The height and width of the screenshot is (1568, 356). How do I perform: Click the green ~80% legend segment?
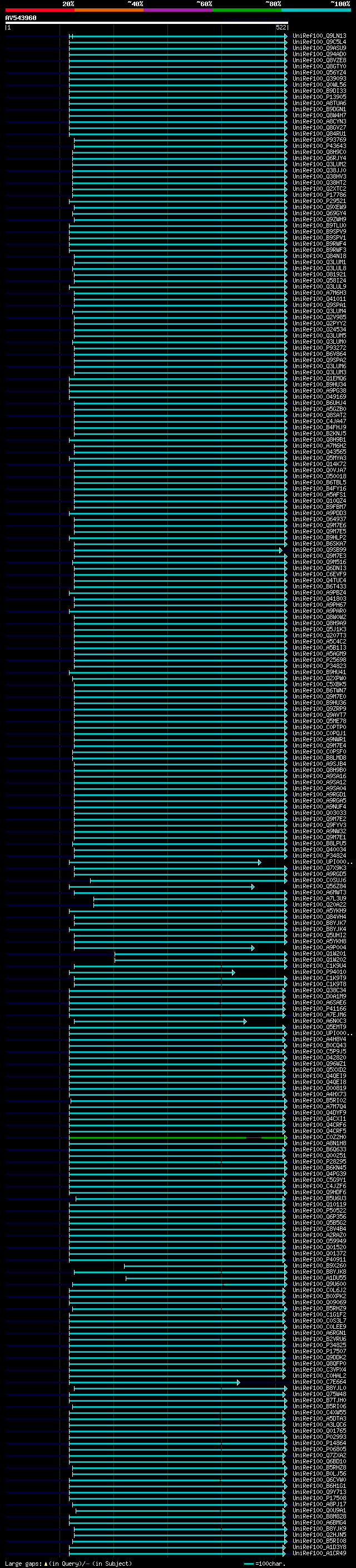247,10
